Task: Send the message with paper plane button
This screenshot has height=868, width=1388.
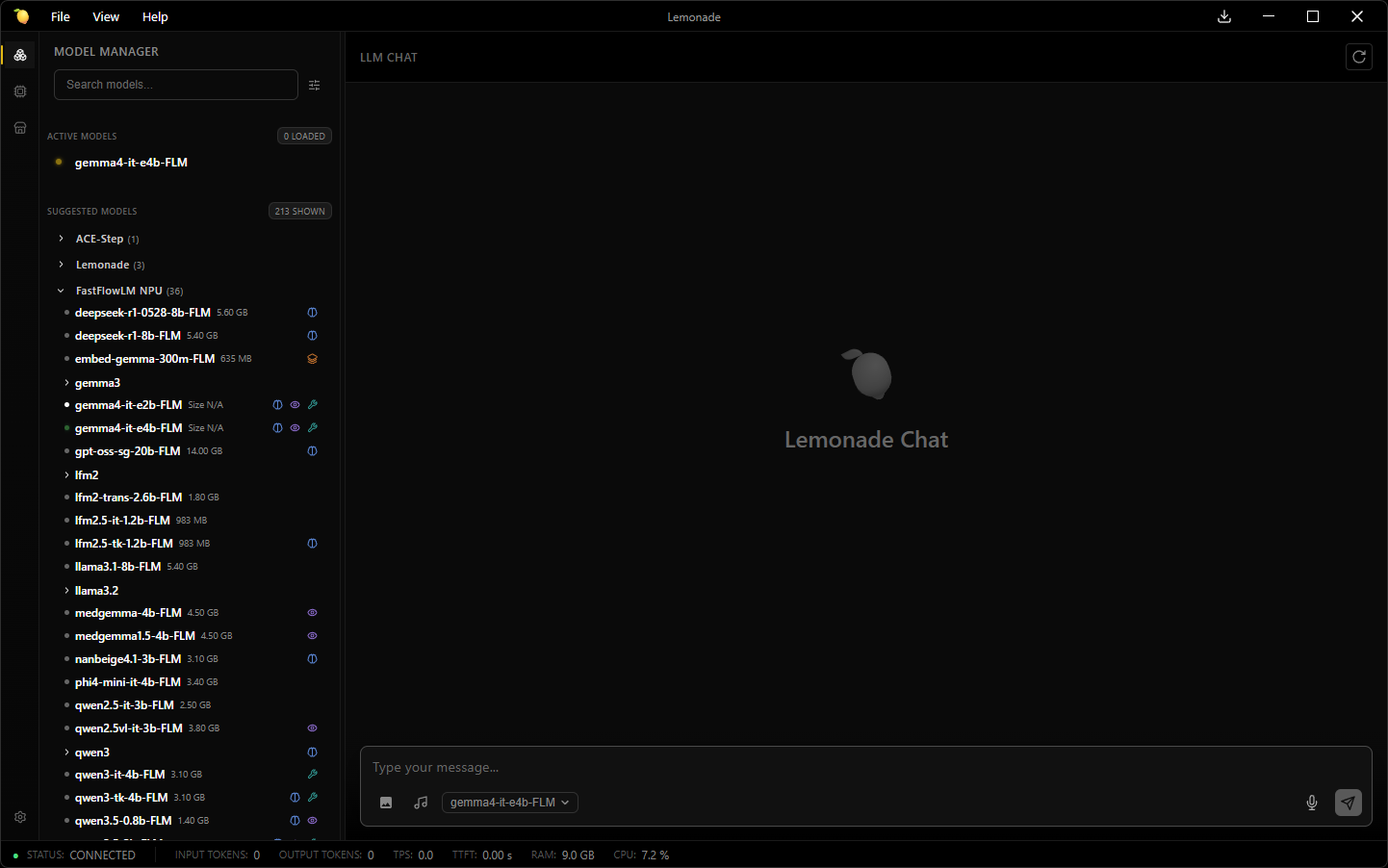Action: point(1349,803)
